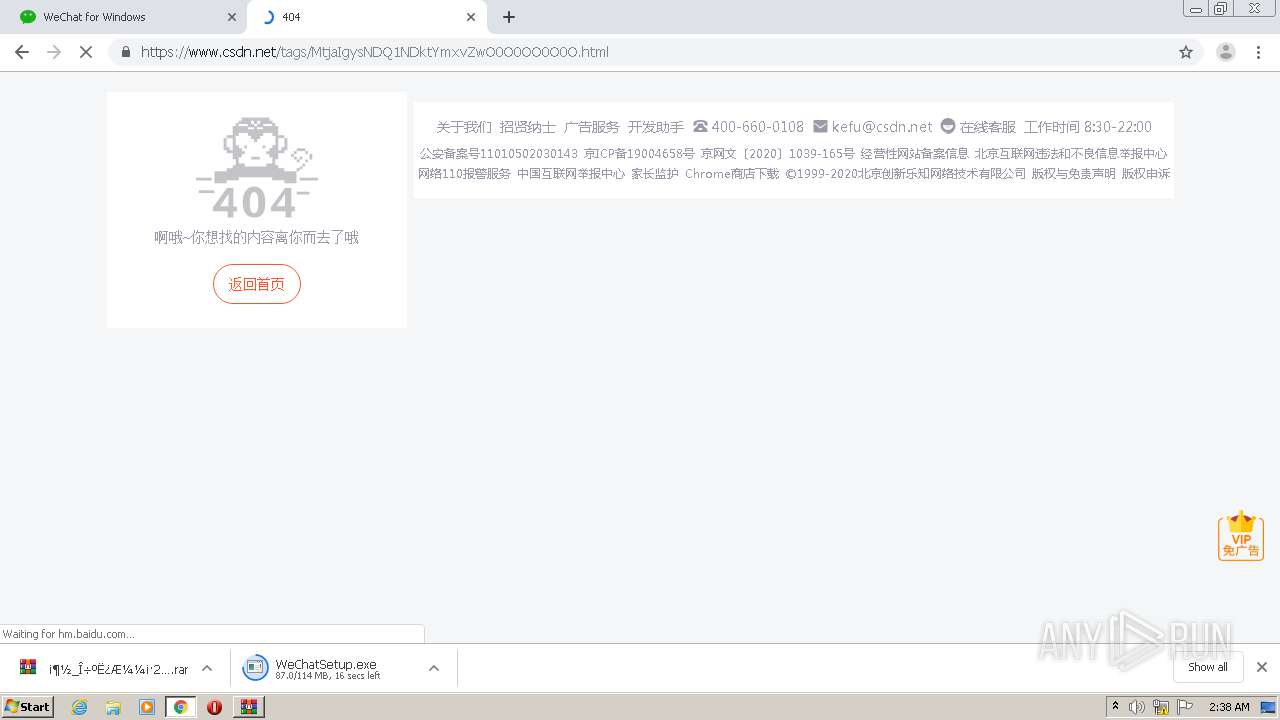Click the 返回首页 button
The image size is (1280, 720).
[x=257, y=284]
